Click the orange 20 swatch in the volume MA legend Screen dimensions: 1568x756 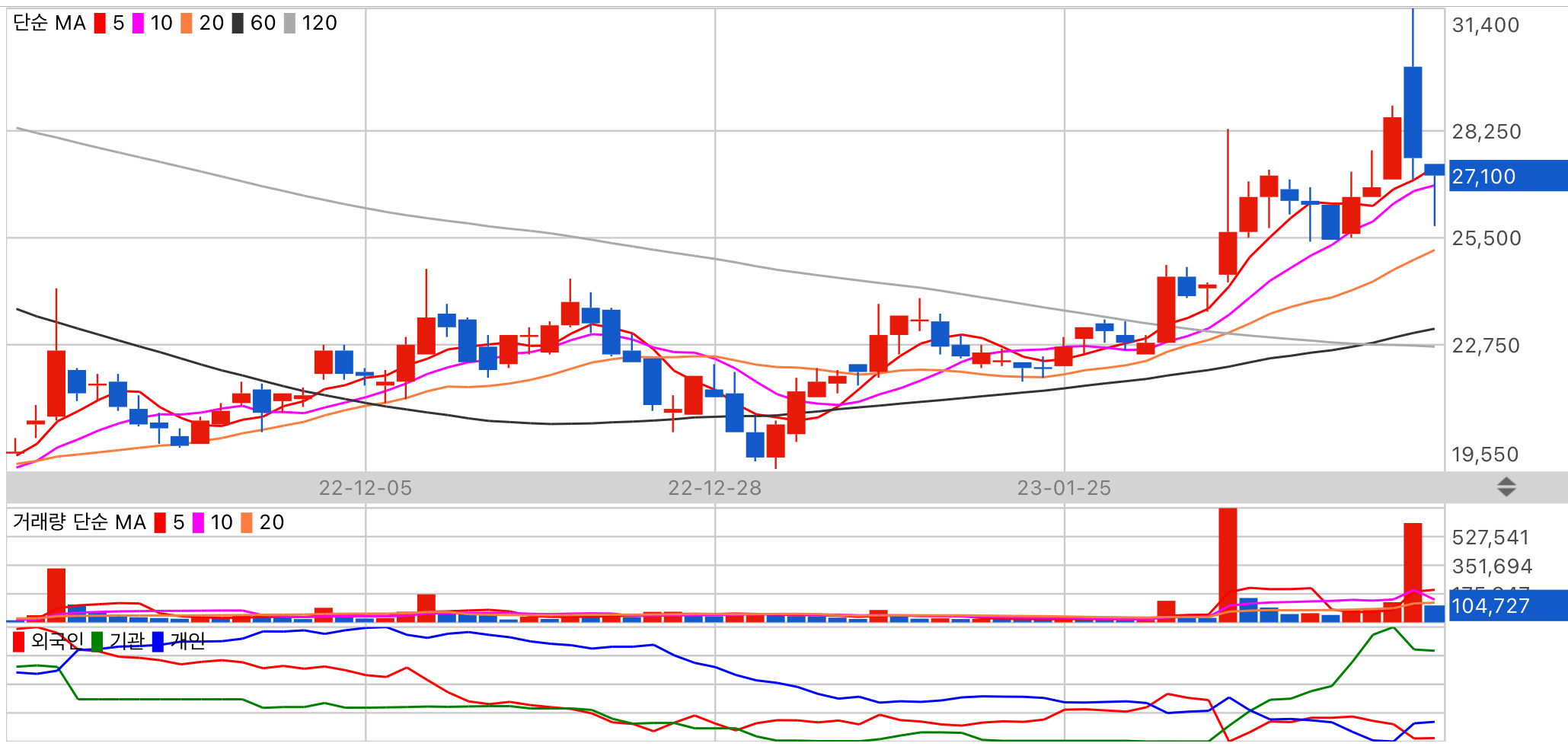(x=247, y=523)
